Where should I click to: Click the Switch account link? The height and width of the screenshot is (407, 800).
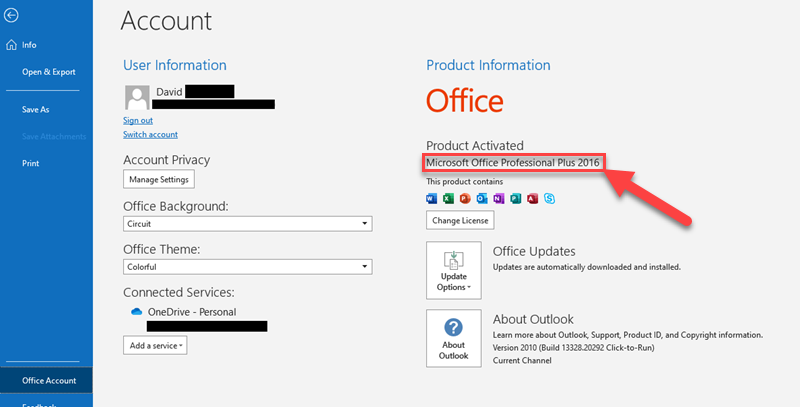click(x=151, y=135)
